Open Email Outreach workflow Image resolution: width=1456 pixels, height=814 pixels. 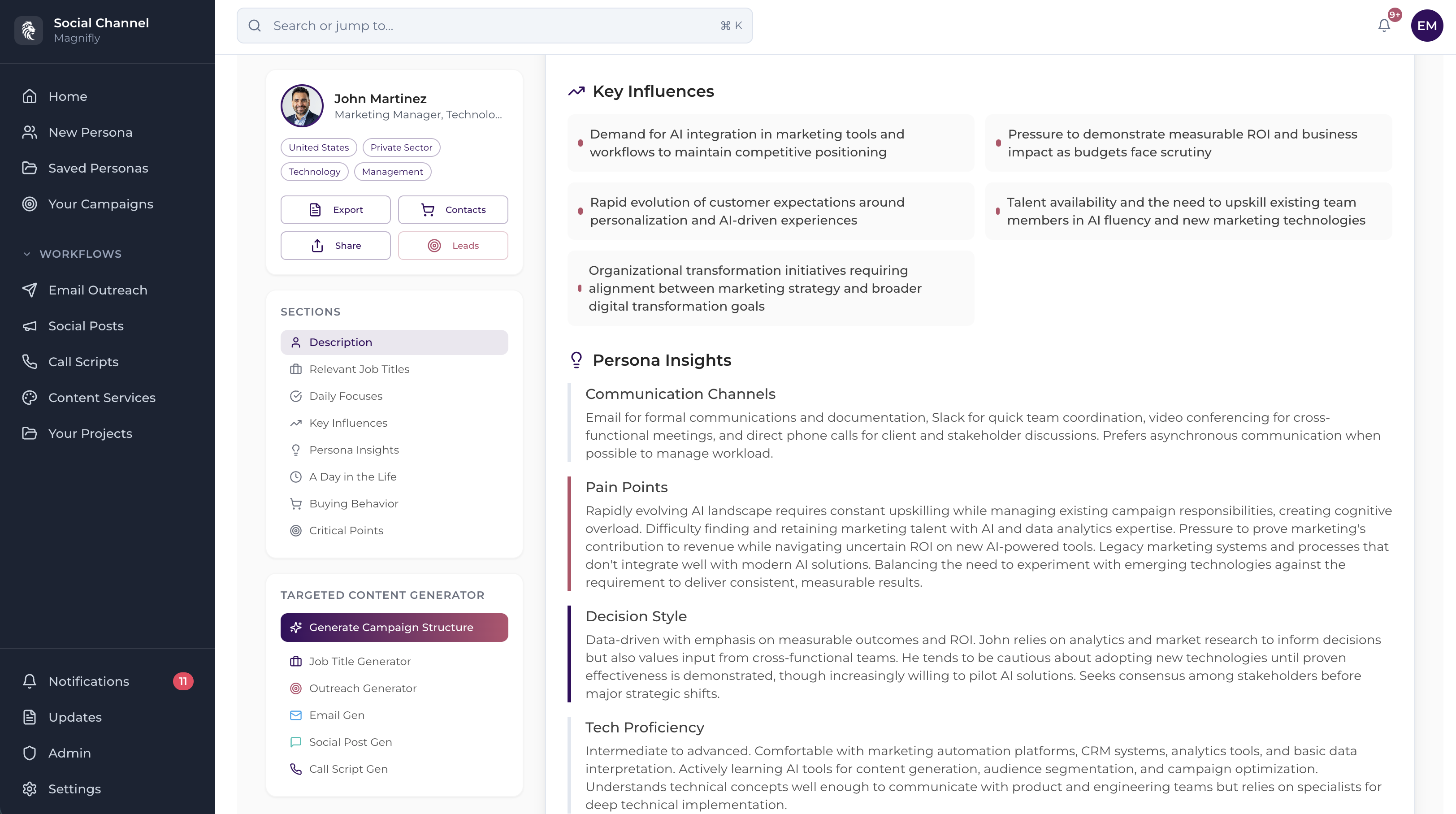tap(97, 290)
